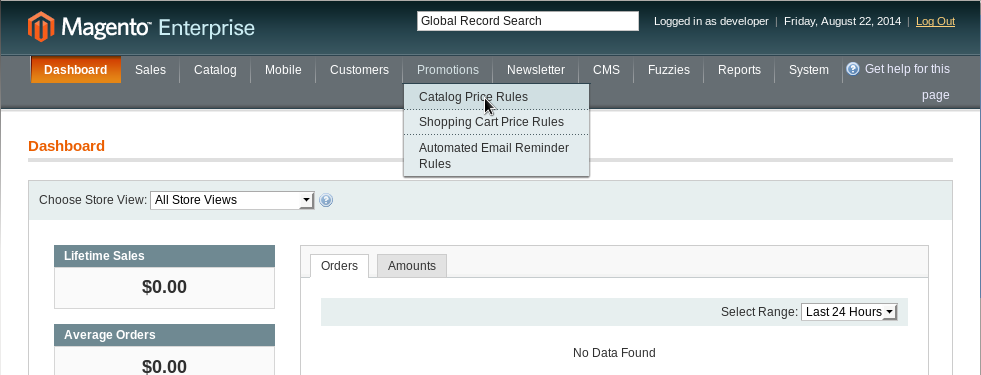981x375 pixels.
Task: Open the Reports menu
Action: [739, 69]
